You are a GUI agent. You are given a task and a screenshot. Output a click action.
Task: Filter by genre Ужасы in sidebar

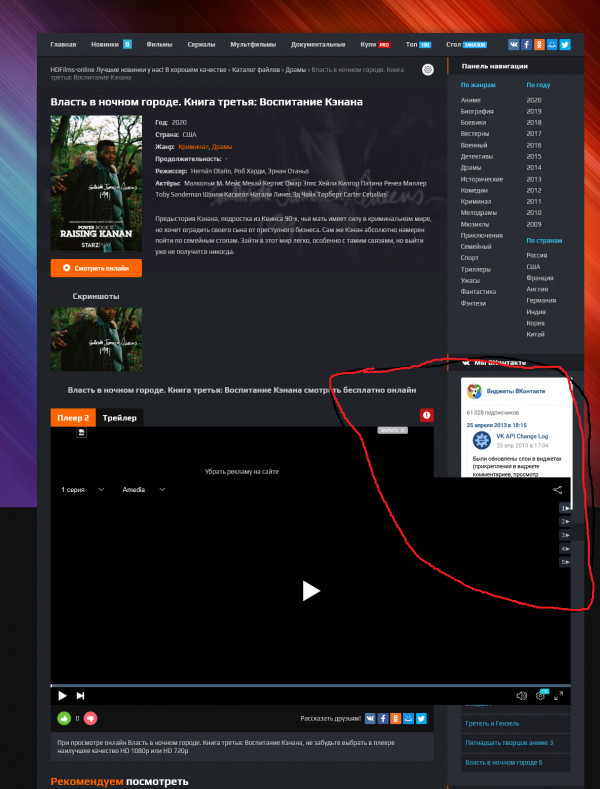coord(470,280)
